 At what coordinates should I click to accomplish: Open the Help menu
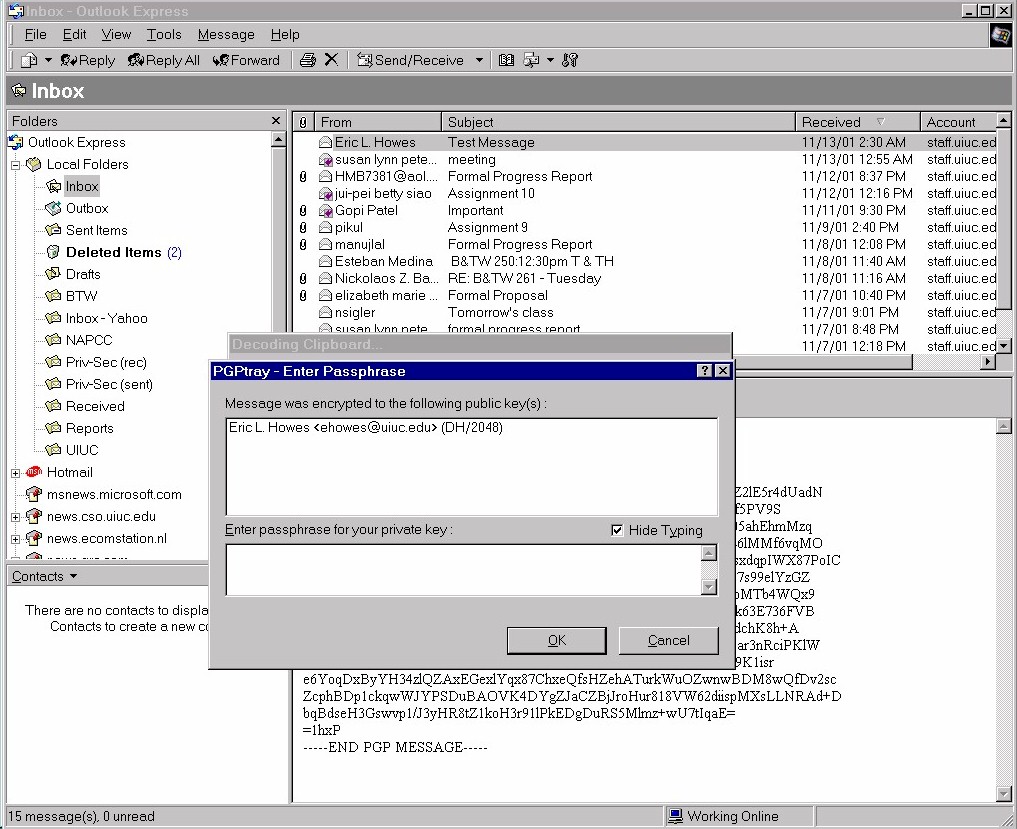coord(285,34)
